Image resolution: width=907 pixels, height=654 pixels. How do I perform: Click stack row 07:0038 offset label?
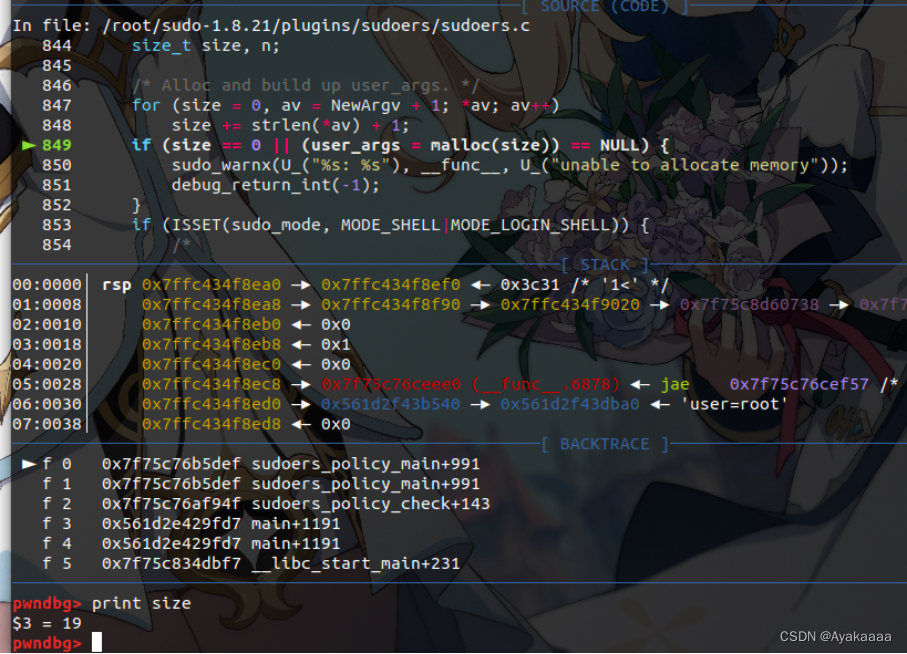click(x=47, y=424)
